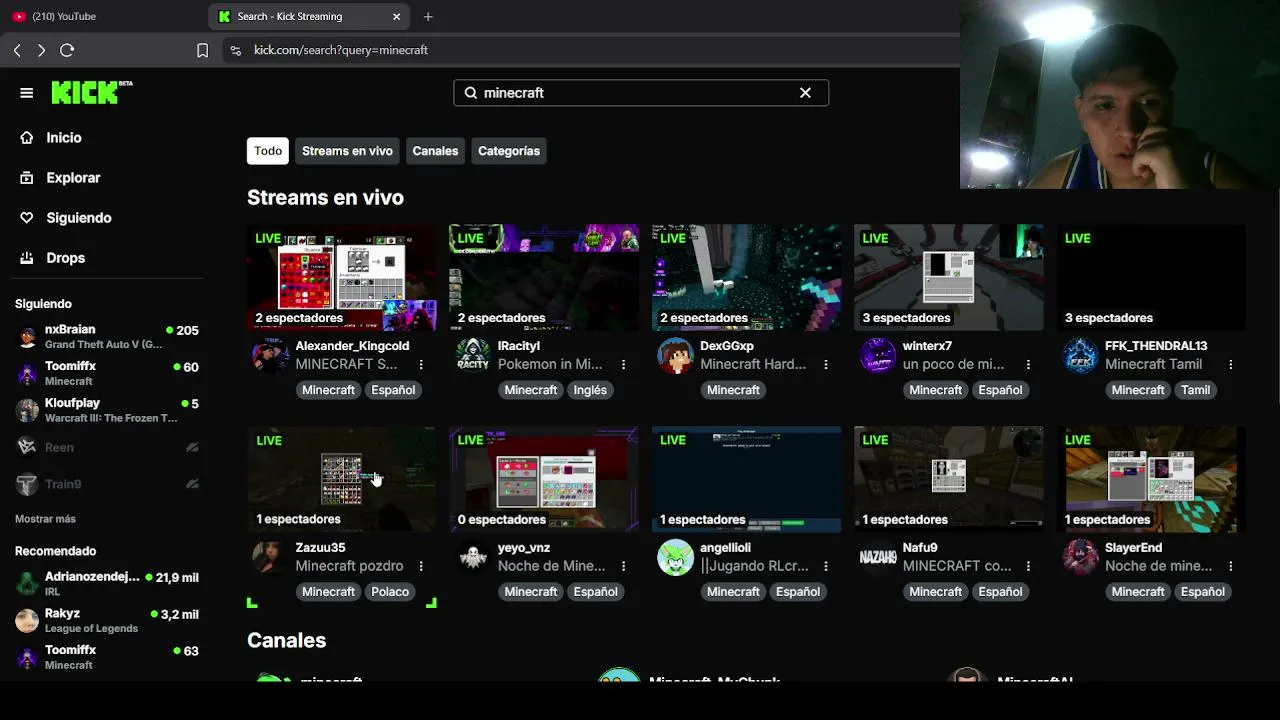Viewport: 1280px width, 720px height.
Task: Close the Search - Kick Streaming tab
Action: [396, 16]
